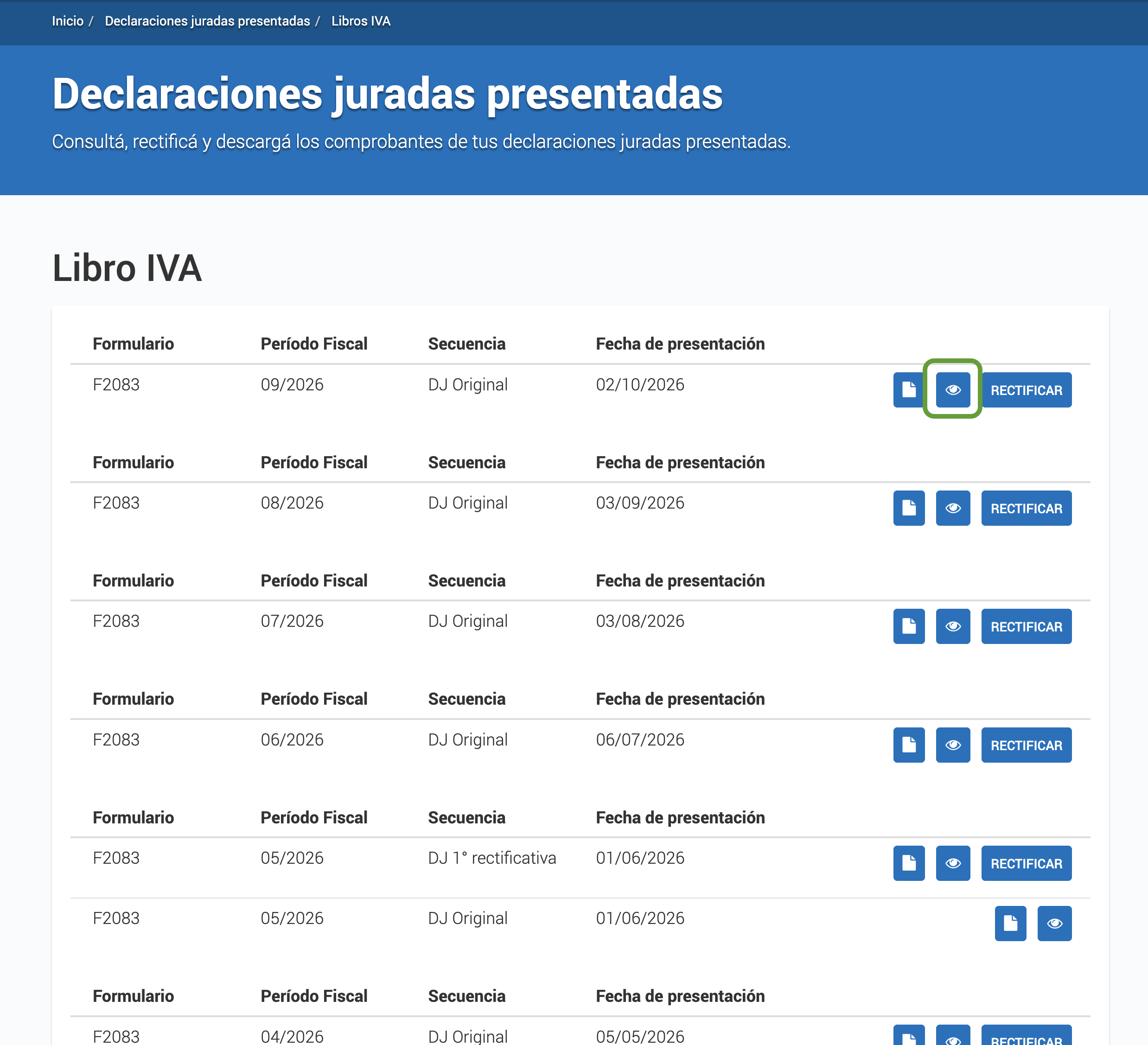The width and height of the screenshot is (1148, 1045).
Task: Select period text 09/2026
Action: [x=292, y=385]
